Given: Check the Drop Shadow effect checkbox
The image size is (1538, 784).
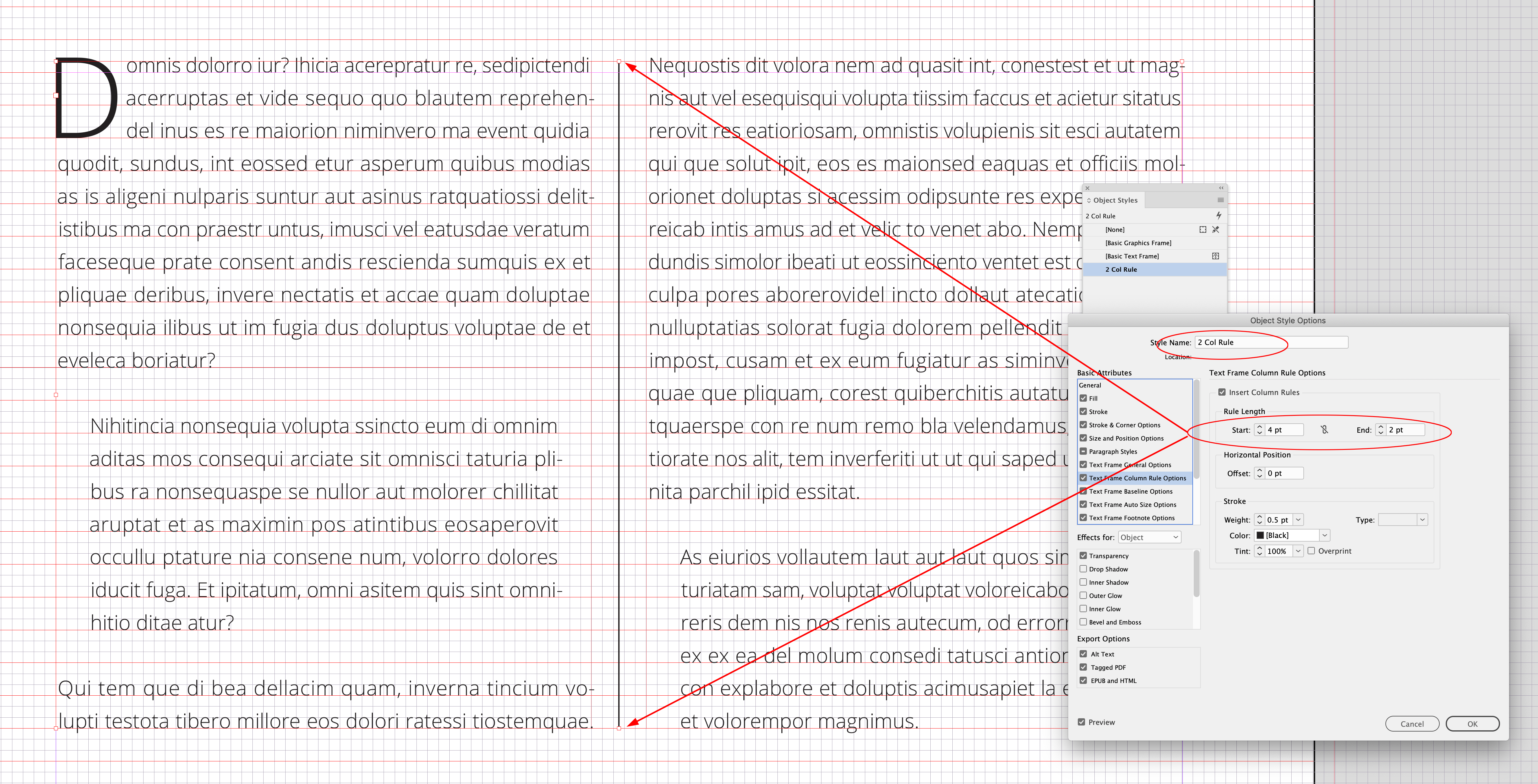Looking at the screenshot, I should [x=1084, y=568].
